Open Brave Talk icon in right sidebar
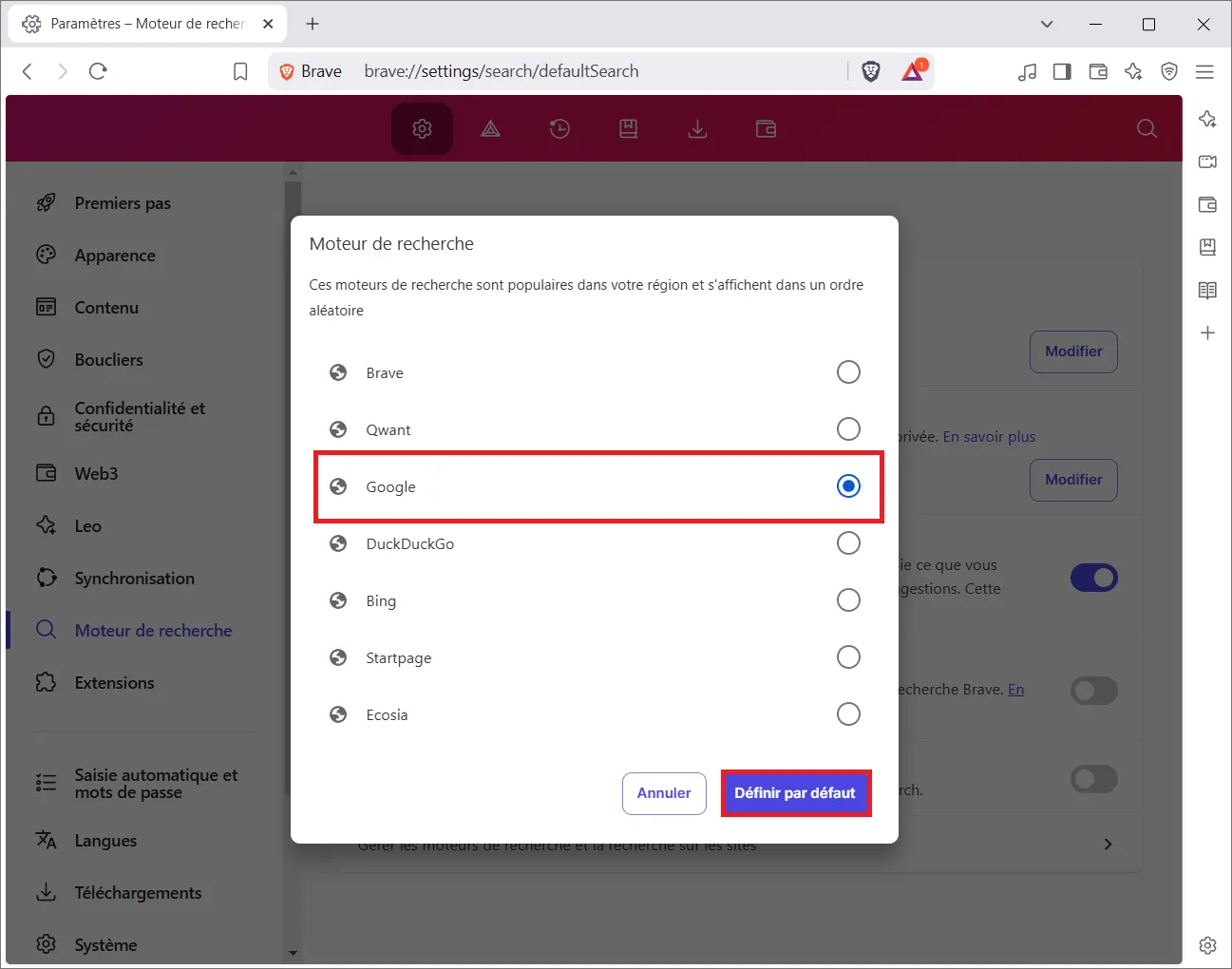The height and width of the screenshot is (969, 1232). [1207, 161]
